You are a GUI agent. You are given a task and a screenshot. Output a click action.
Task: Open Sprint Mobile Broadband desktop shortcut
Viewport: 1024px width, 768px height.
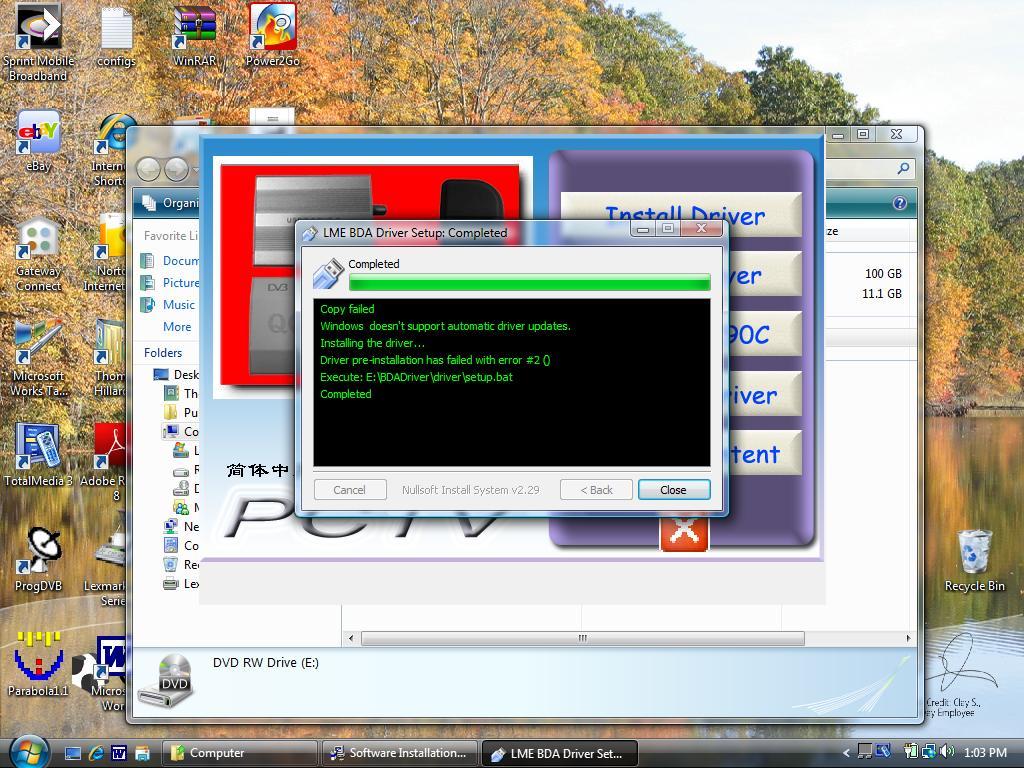[x=38, y=40]
